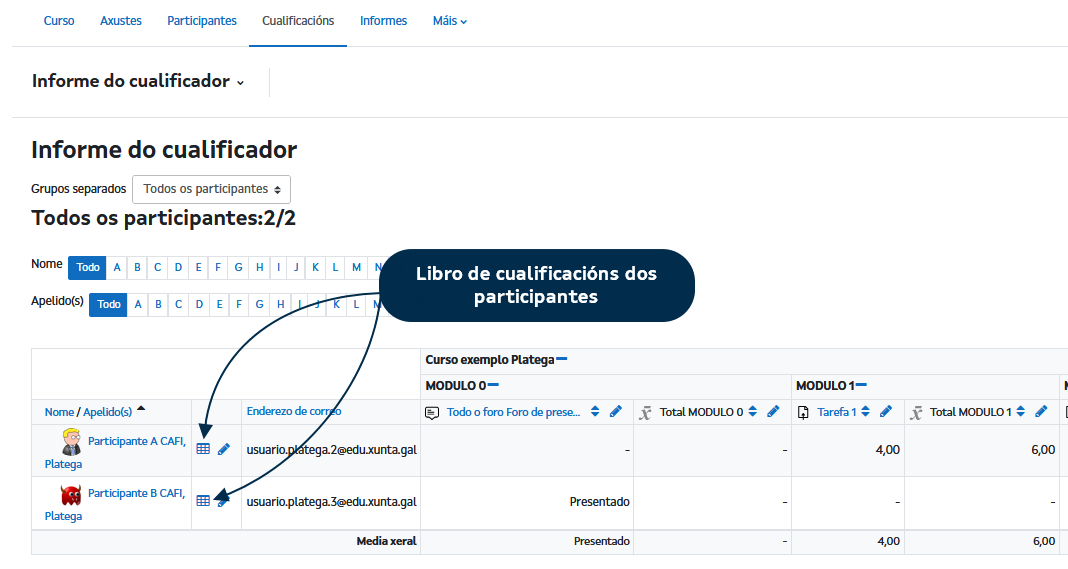This screenshot has height=569, width=1068.
Task: Open Participante B CAFI, Platega profile link
Action: [x=115, y=504]
